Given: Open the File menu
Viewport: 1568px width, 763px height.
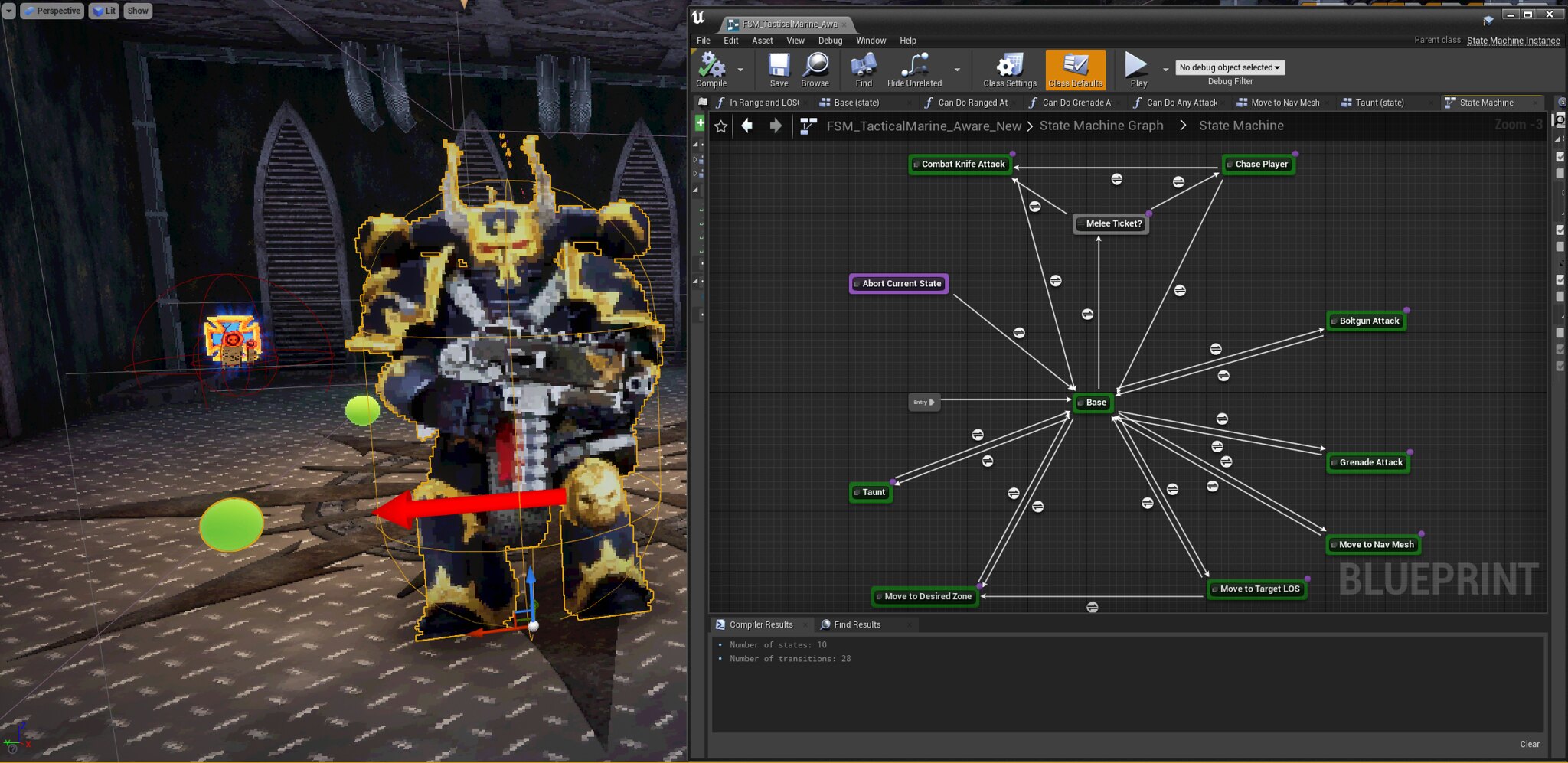Looking at the screenshot, I should 704,41.
